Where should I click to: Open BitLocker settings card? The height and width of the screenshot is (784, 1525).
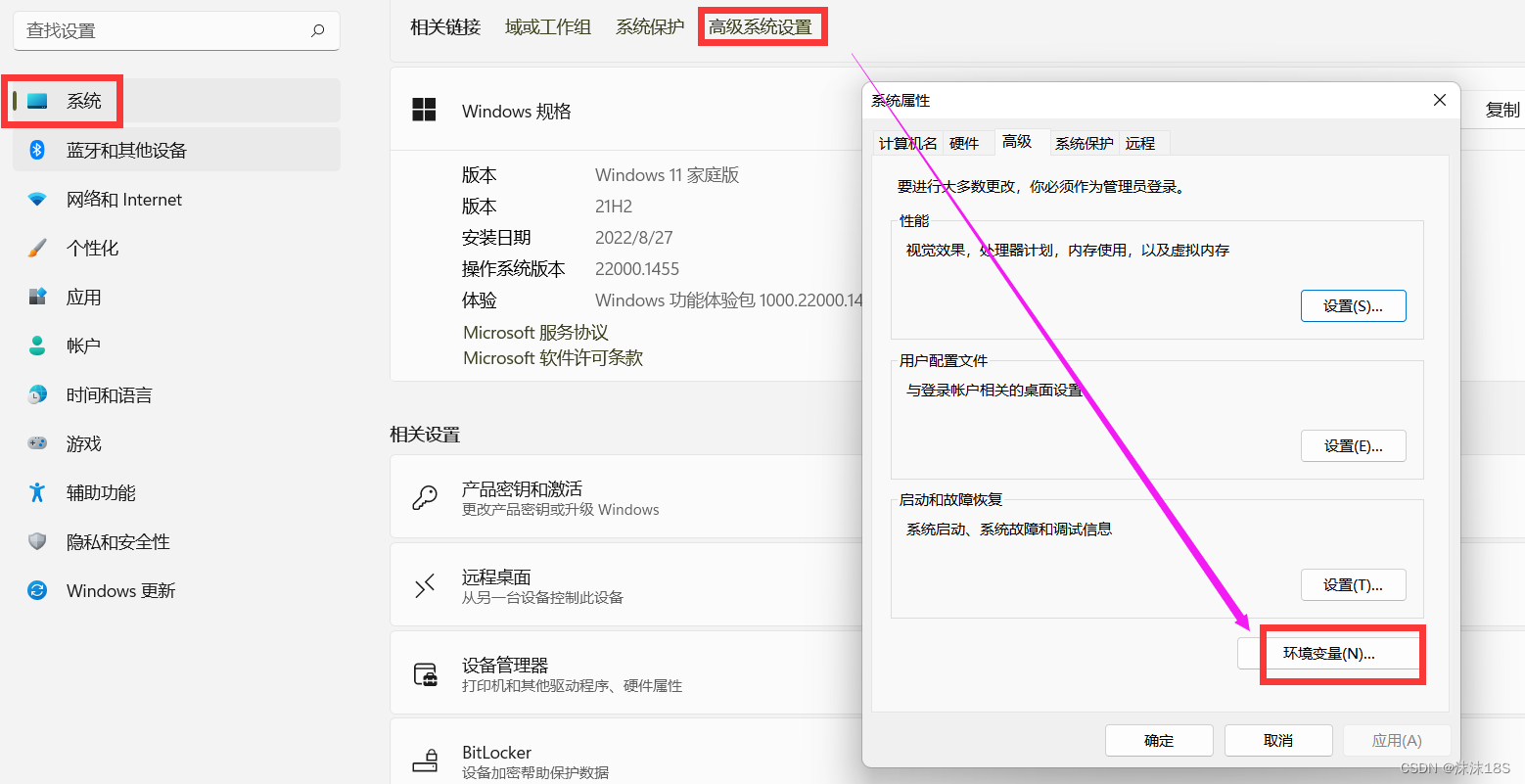(626, 752)
